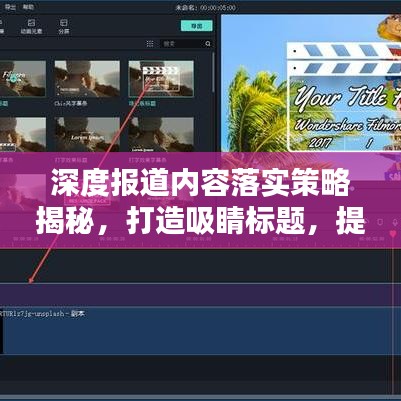Select the centered Lorem Ipsum title thumbnail
This screenshot has width=401, height=401.
click(87, 135)
